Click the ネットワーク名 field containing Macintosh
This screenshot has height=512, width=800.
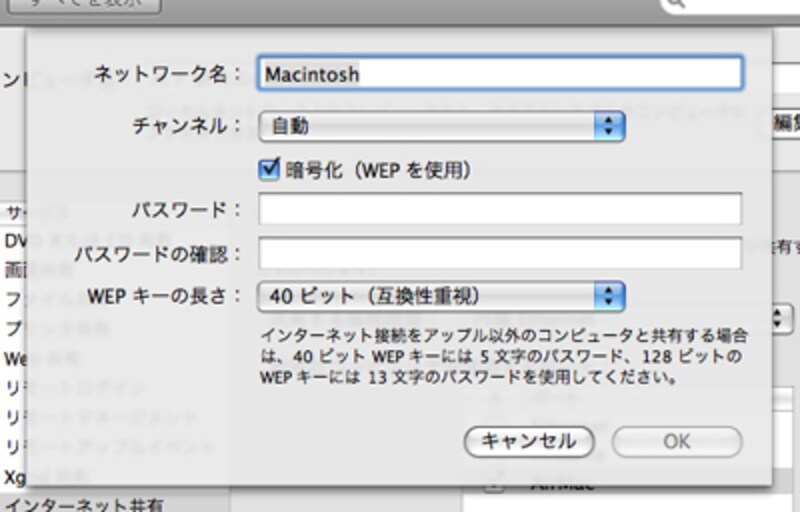500,73
